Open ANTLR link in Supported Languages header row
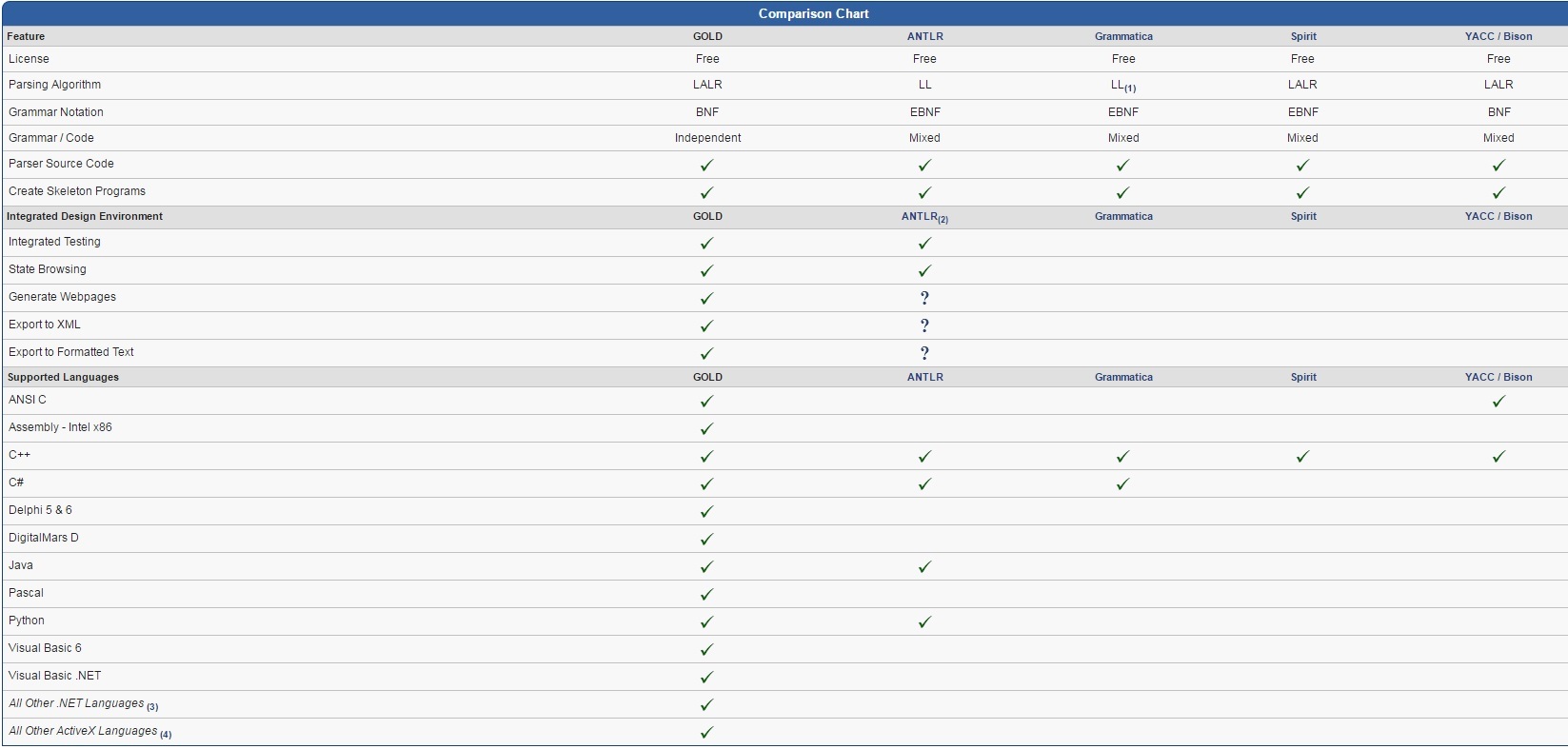 (924, 377)
